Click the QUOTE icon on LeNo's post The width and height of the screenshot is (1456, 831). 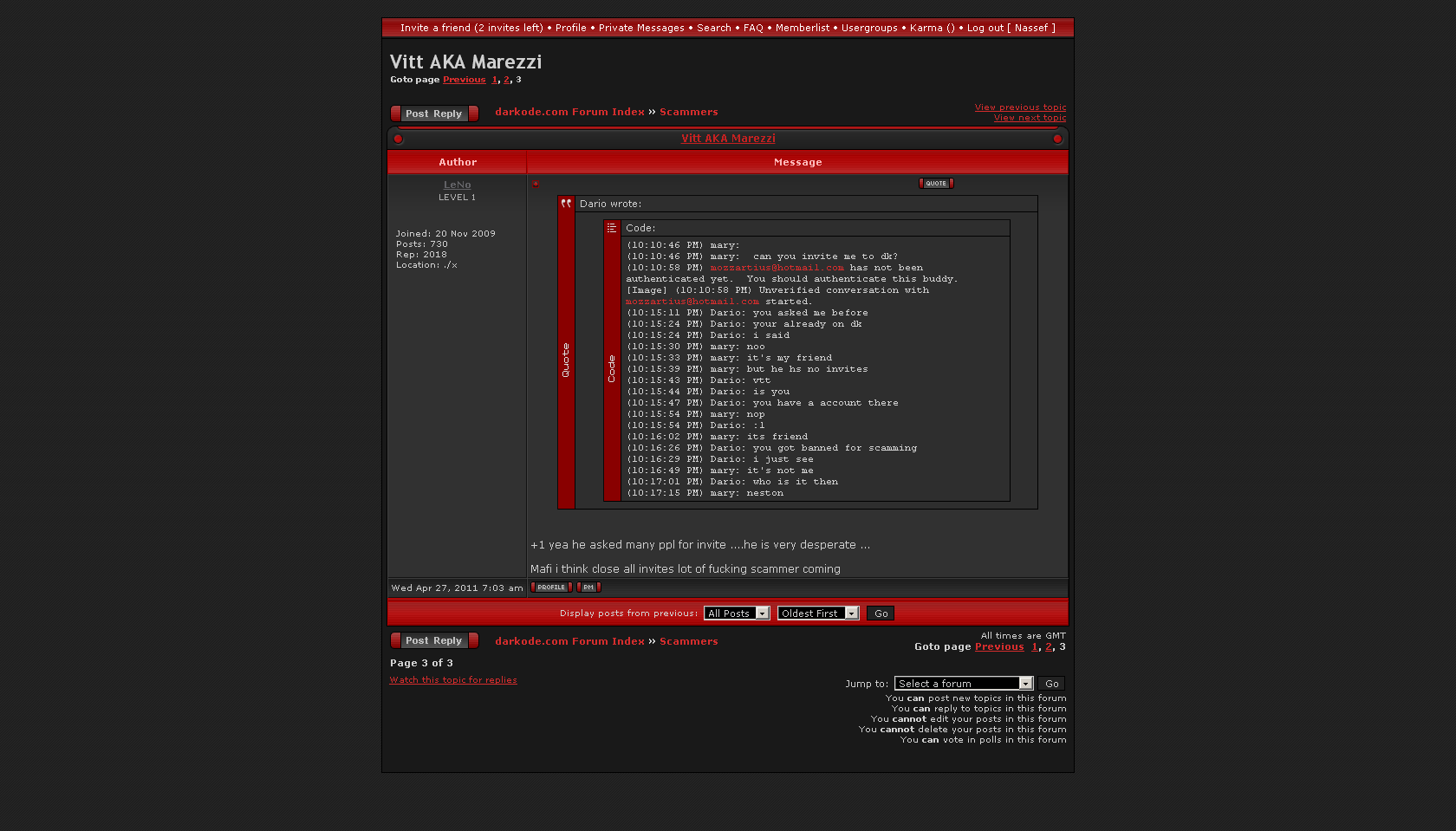click(x=936, y=184)
